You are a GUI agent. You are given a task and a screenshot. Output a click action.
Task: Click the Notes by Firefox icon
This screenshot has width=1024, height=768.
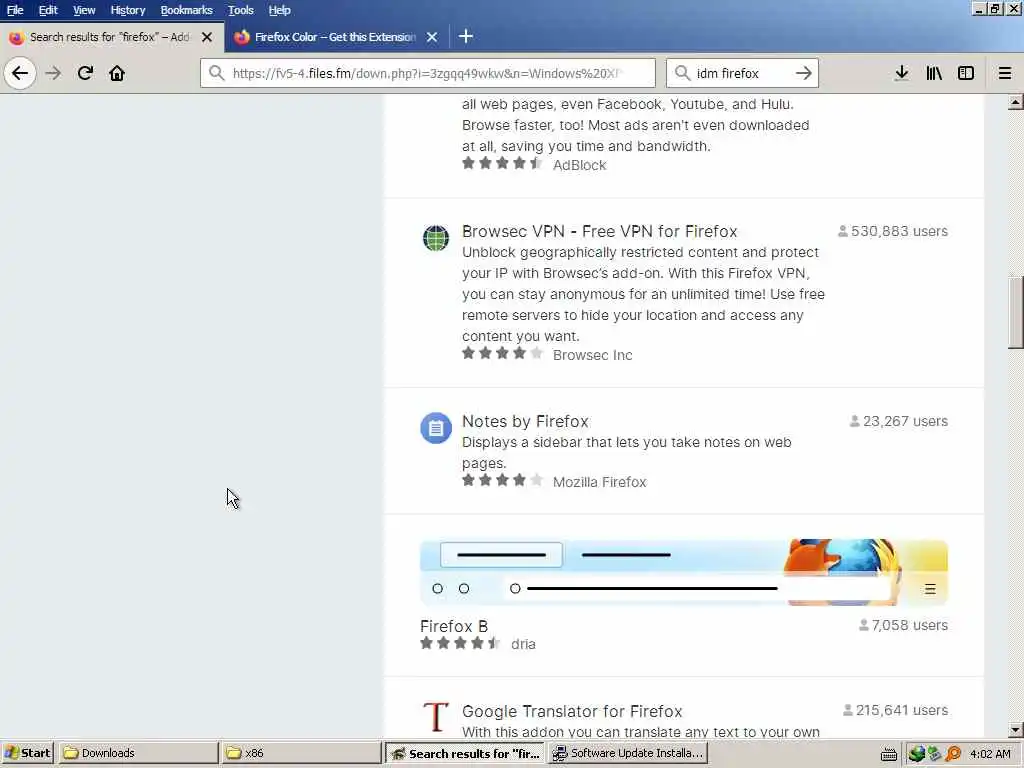click(x=436, y=428)
